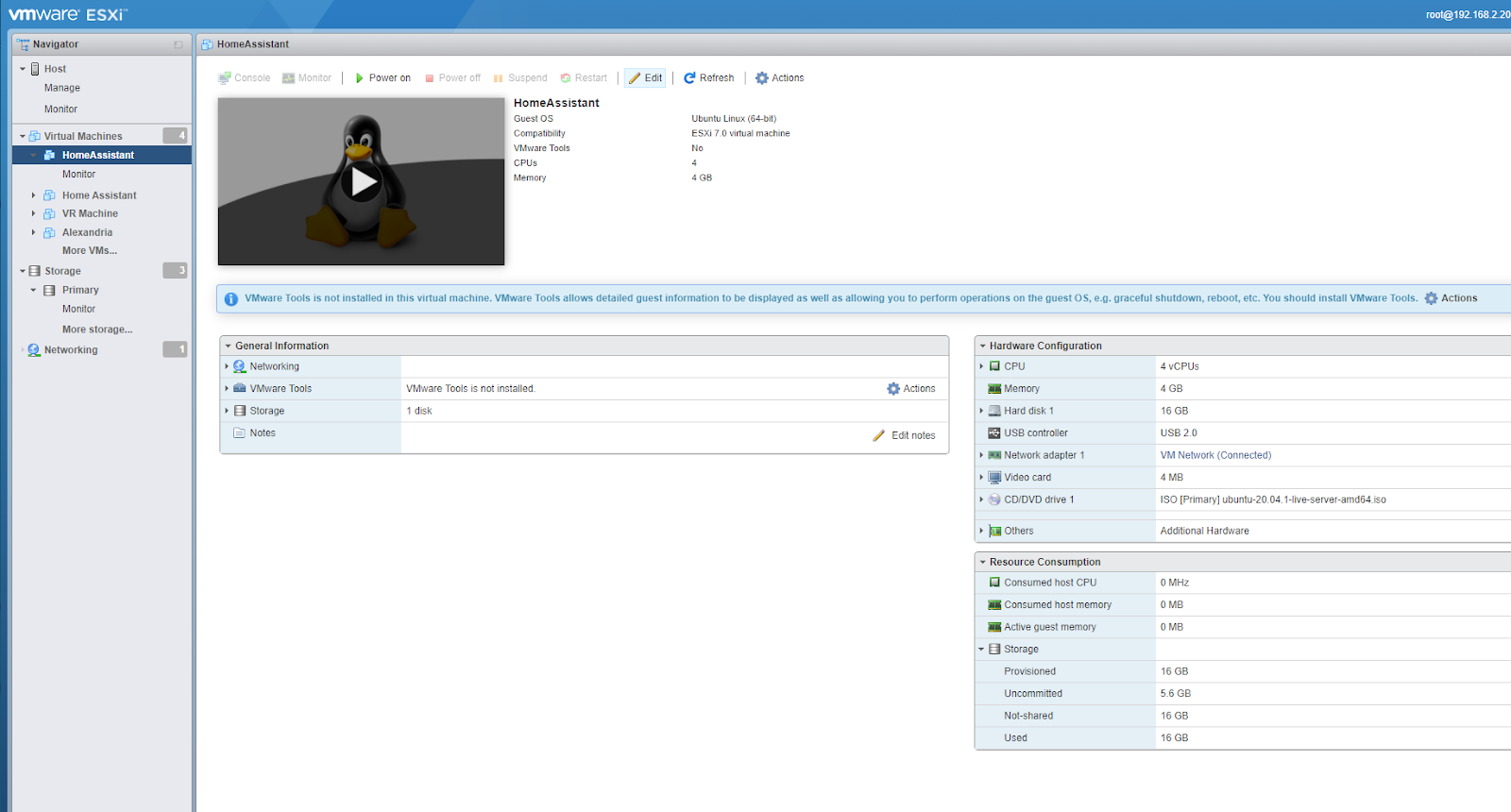Expand the Video card row
This screenshot has height=812, width=1511.
pyautogui.click(x=981, y=478)
